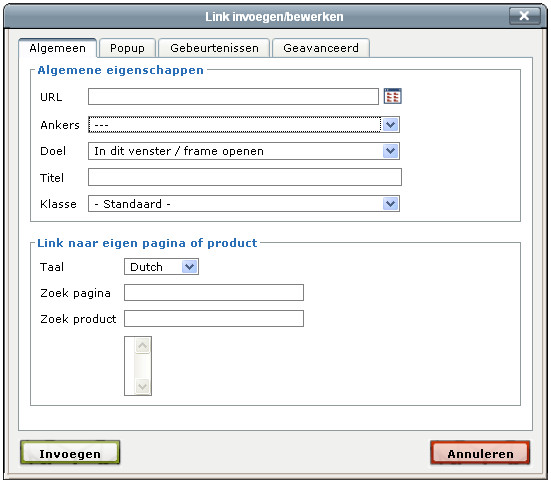Switch to the Popup tab
The height and width of the screenshot is (484, 551).
(x=127, y=48)
